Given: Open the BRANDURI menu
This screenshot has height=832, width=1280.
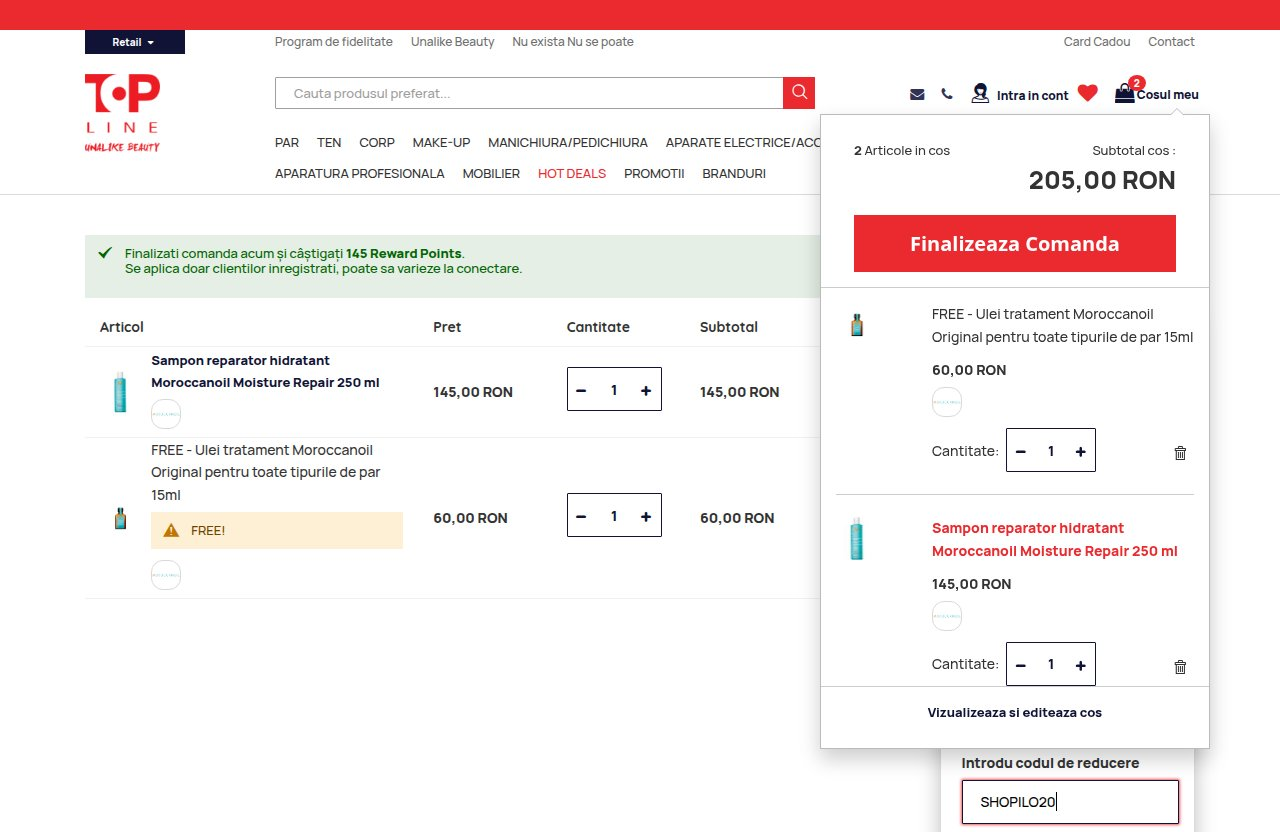Looking at the screenshot, I should pyautogui.click(x=734, y=173).
